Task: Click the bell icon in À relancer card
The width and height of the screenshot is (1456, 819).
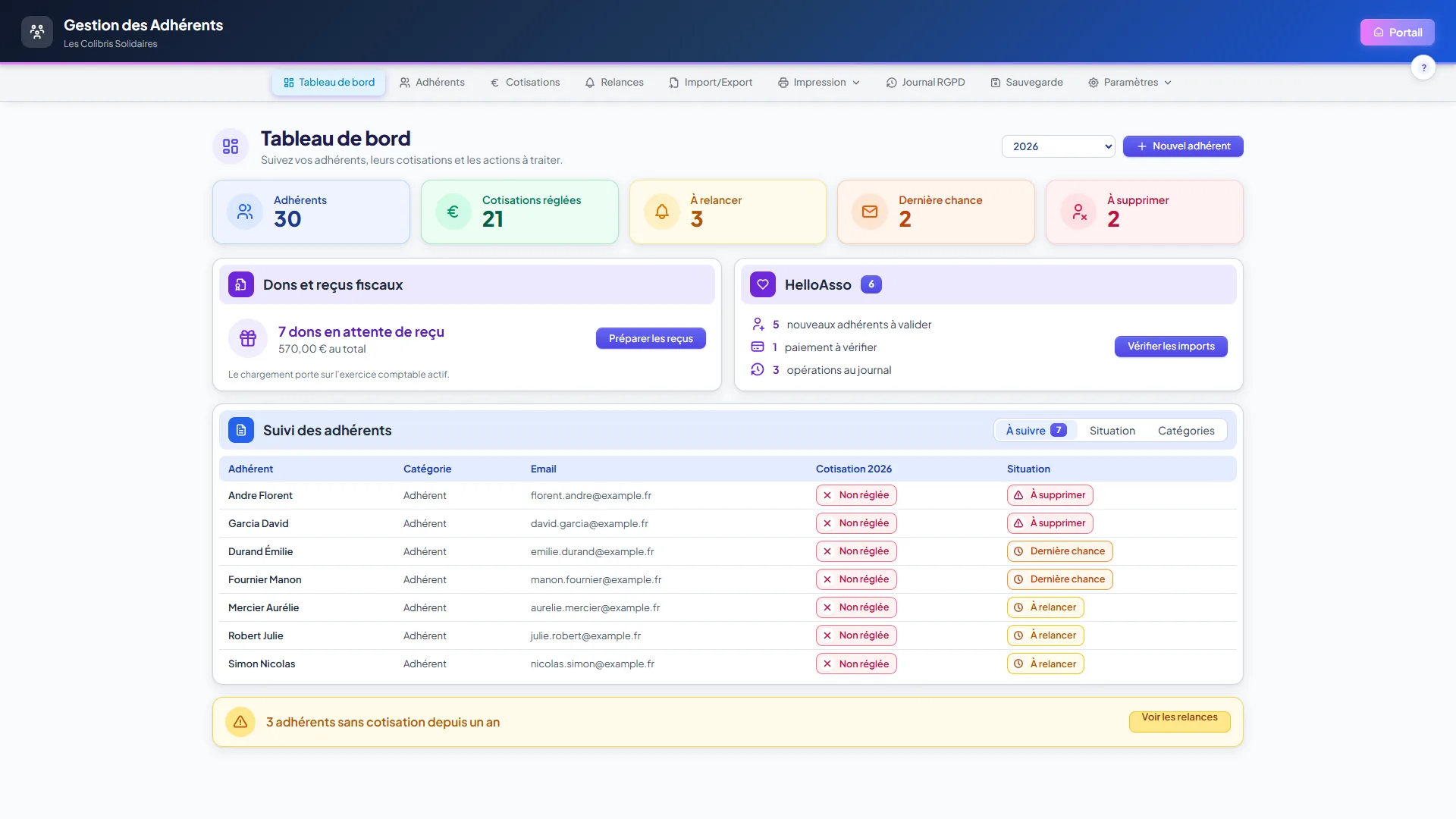Action: [x=662, y=212]
